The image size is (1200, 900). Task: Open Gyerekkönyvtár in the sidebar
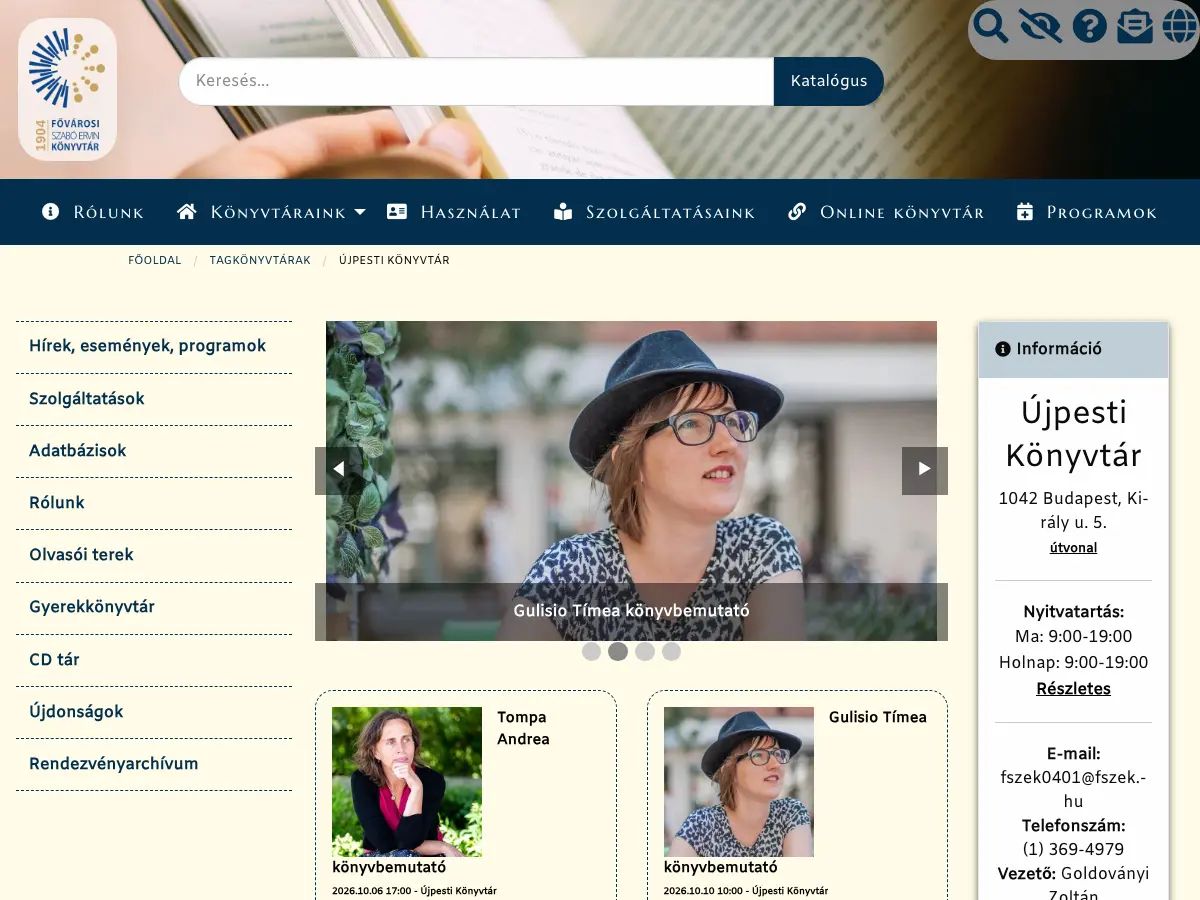(x=154, y=607)
